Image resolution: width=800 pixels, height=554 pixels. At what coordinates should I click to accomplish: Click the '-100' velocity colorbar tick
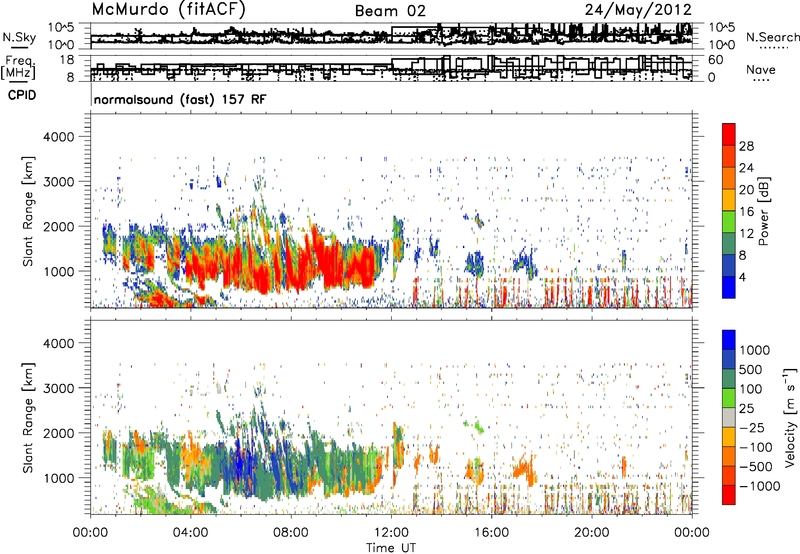tap(756, 447)
